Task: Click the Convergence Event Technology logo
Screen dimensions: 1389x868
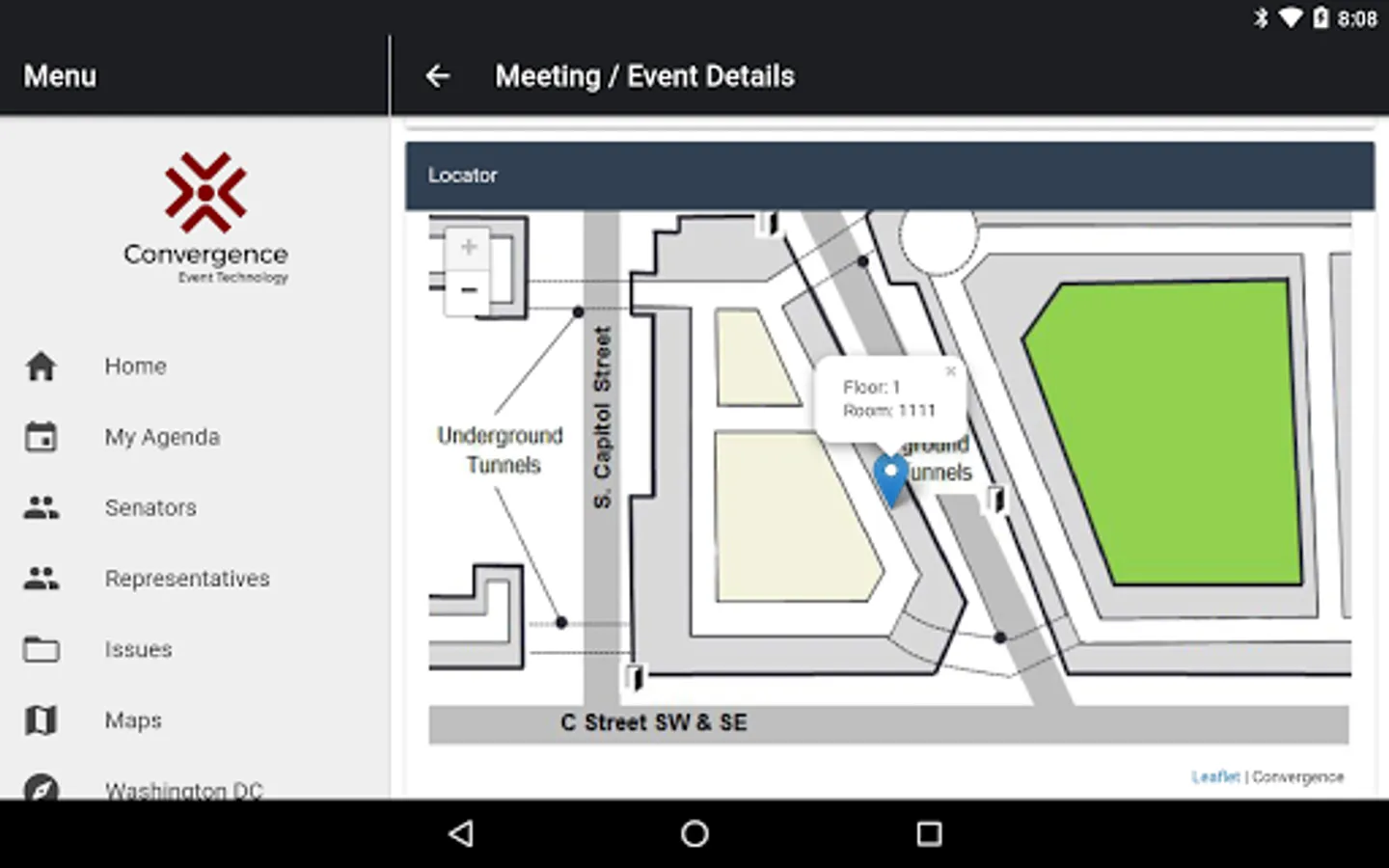Action: click(x=205, y=218)
